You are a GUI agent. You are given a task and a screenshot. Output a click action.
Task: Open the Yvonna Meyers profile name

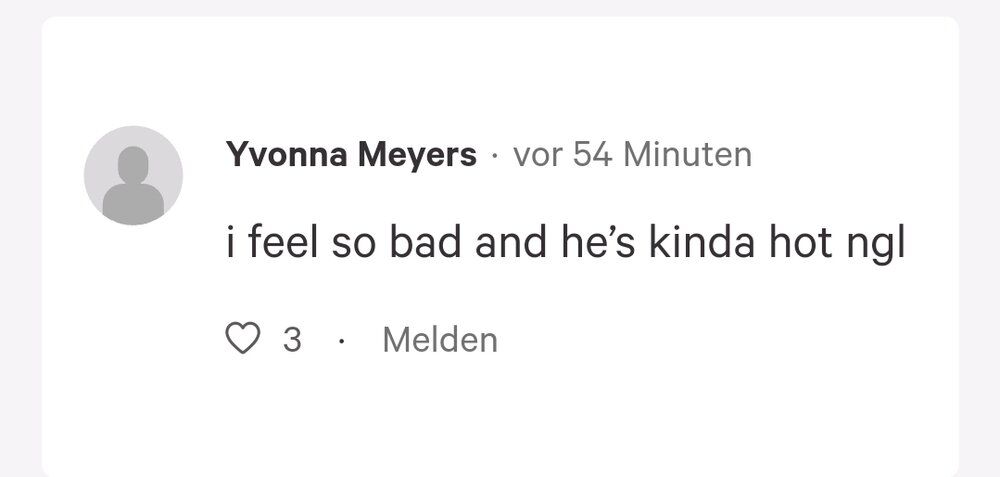(x=351, y=155)
